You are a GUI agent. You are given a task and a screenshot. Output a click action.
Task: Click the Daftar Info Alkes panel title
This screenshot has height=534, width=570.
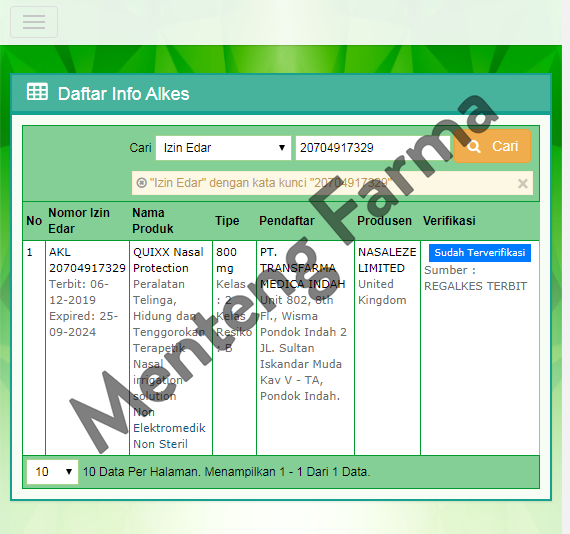124,94
